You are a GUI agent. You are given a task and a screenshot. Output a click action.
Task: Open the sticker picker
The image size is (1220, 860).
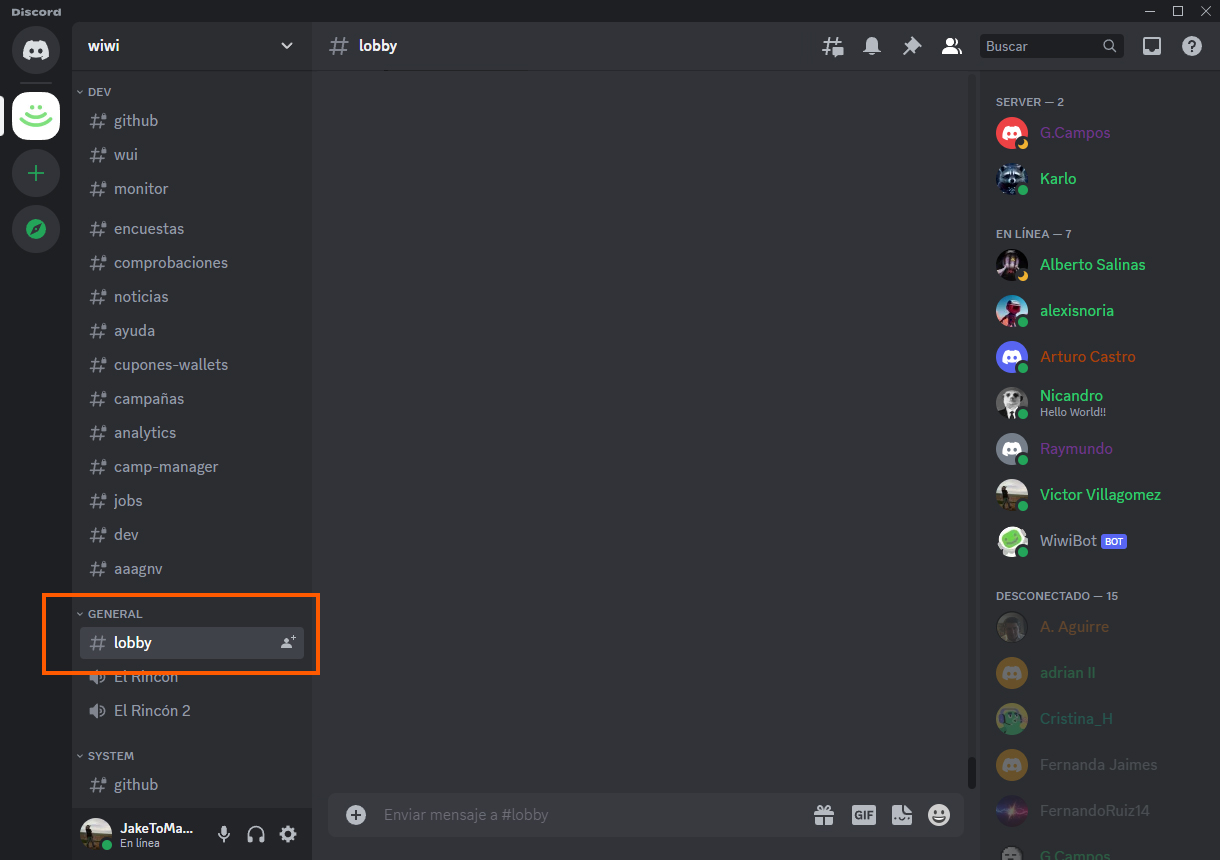click(902, 815)
